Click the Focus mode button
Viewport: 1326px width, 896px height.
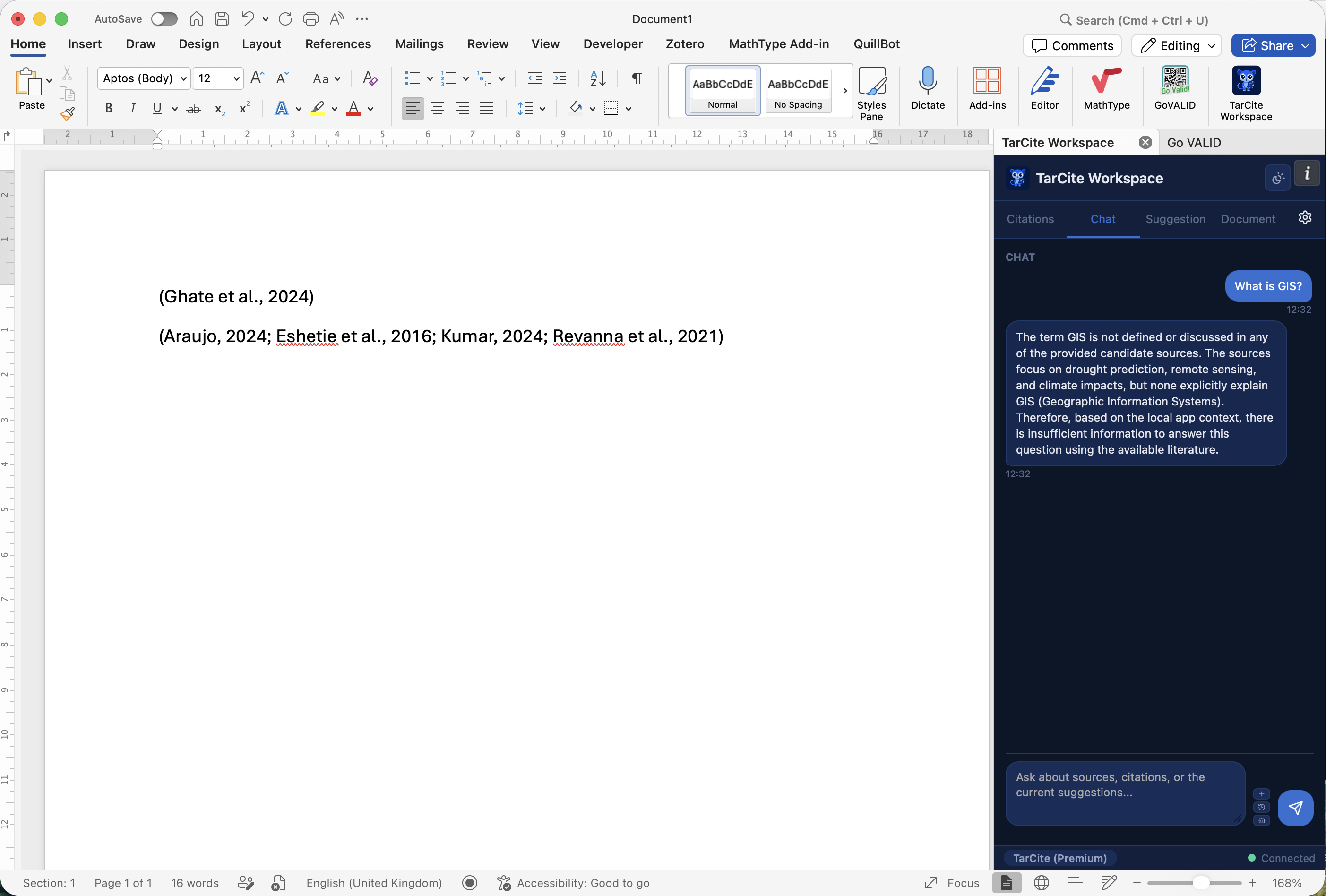[952, 883]
